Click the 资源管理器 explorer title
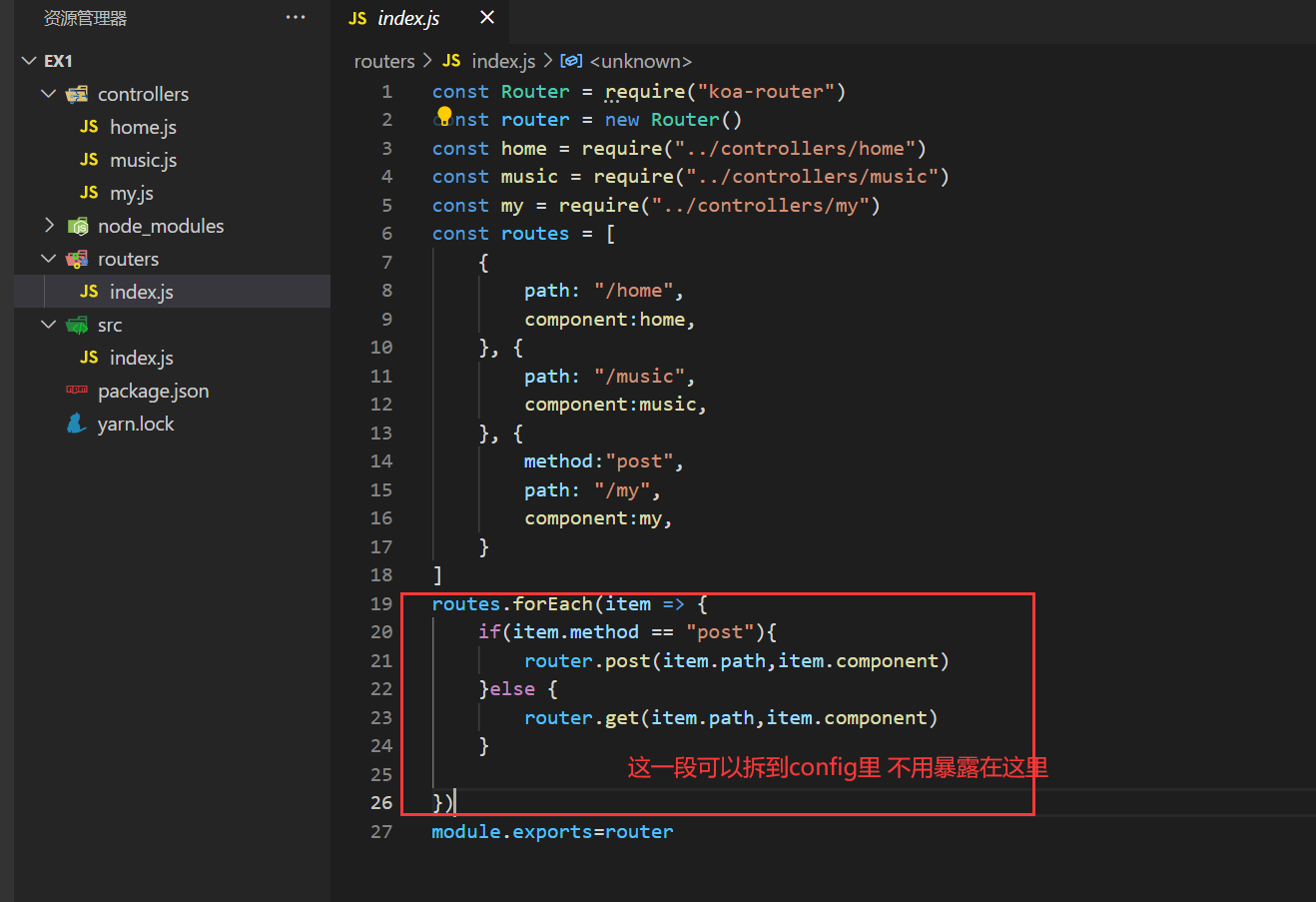Image resolution: width=1316 pixels, height=902 pixels. 86,18
